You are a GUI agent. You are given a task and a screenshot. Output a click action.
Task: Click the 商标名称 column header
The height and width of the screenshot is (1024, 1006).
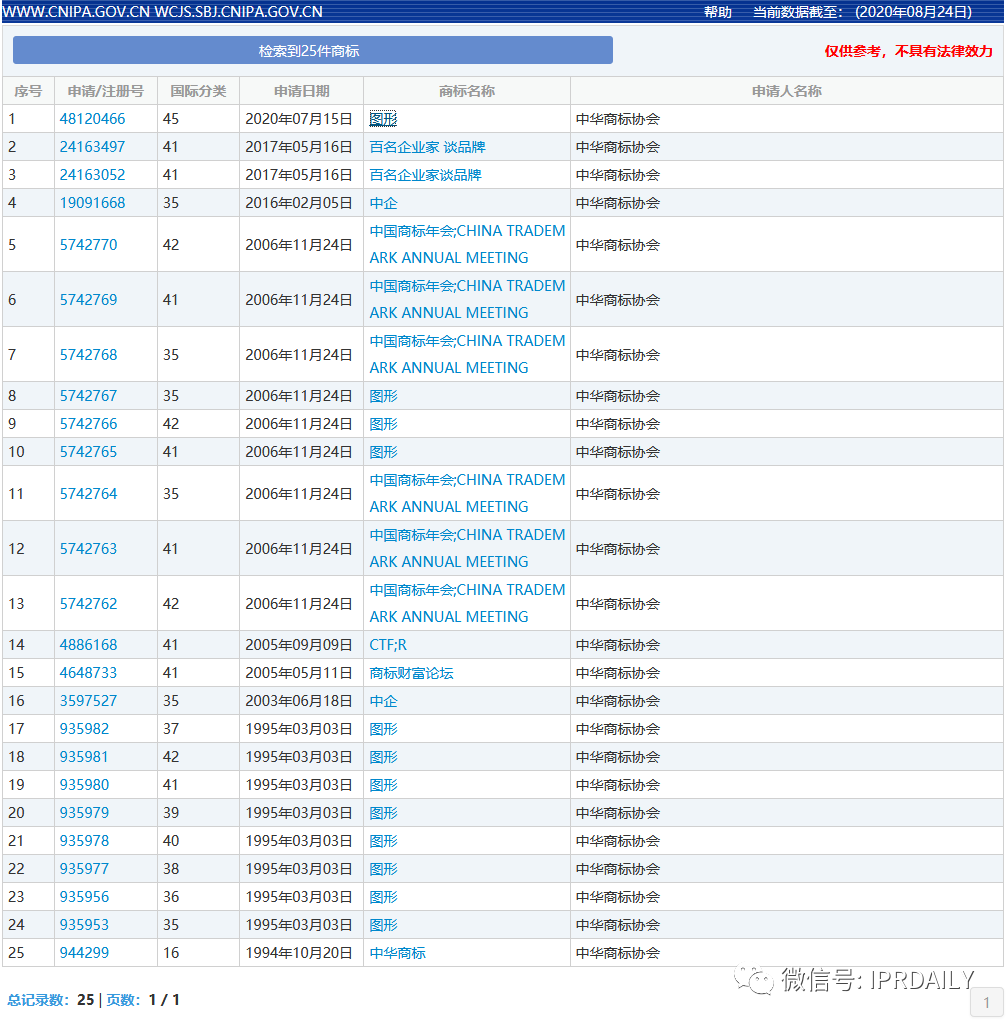pyautogui.click(x=466, y=91)
